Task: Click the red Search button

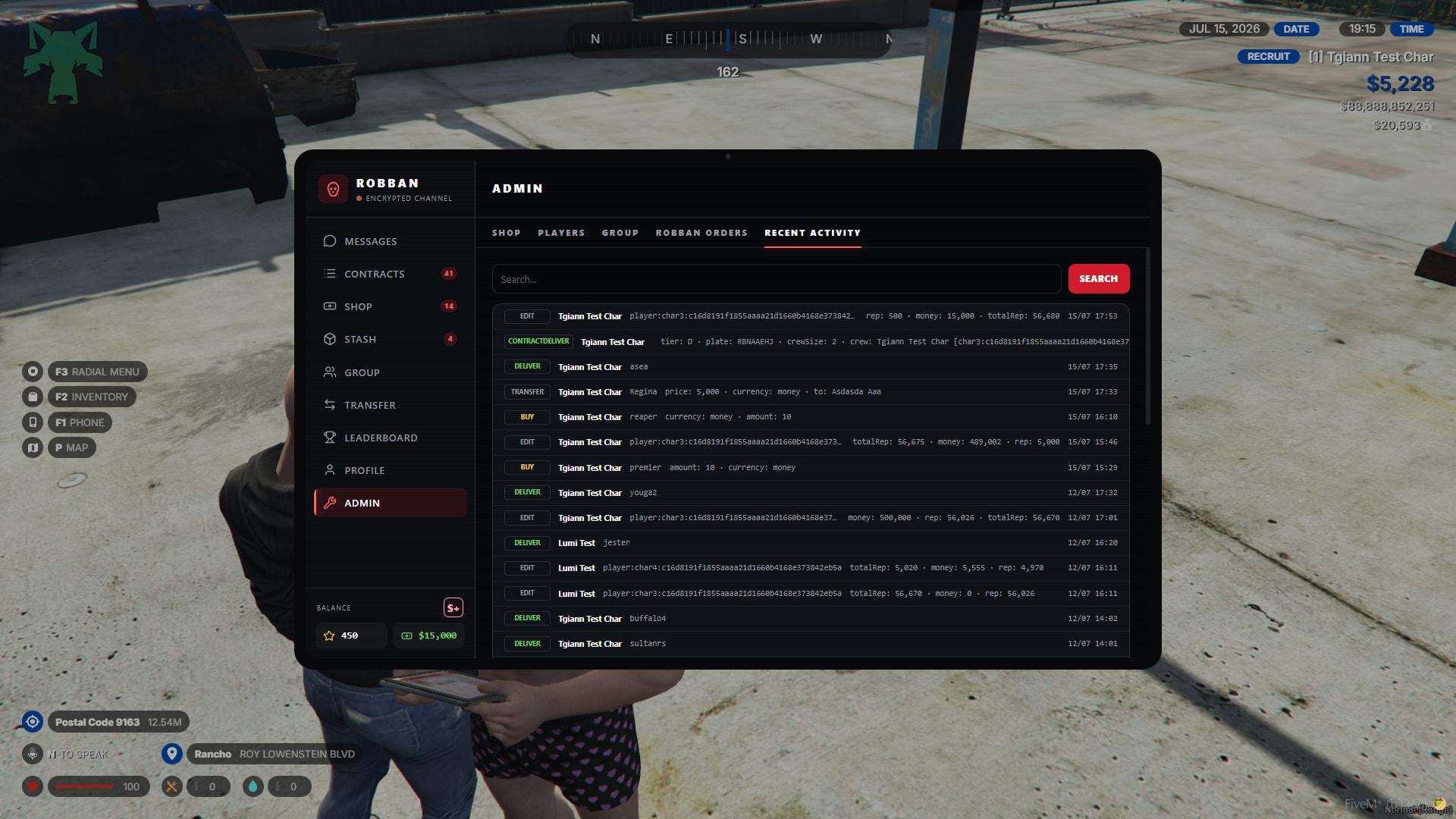Action: click(x=1099, y=279)
